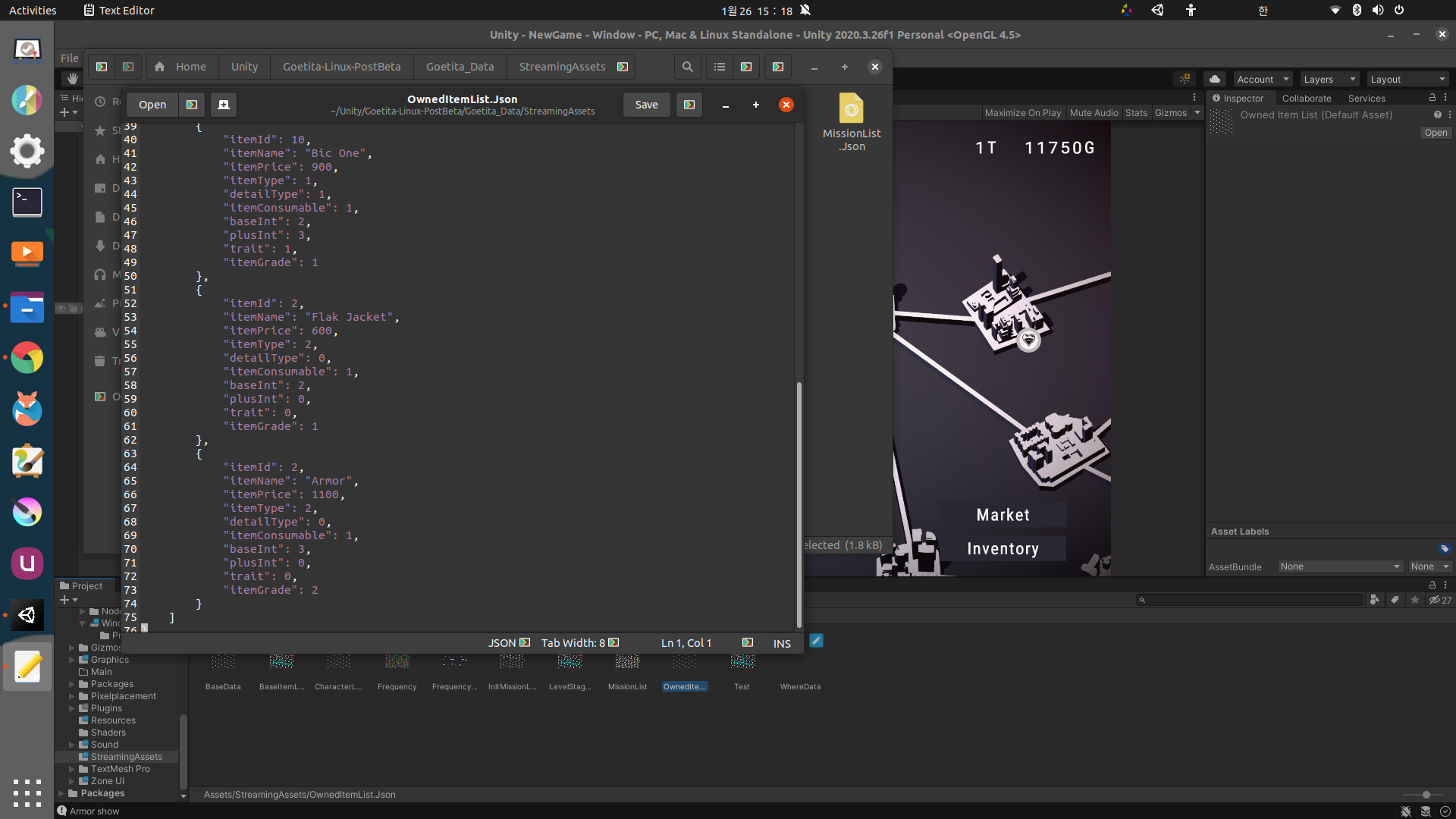This screenshot has width=1456, height=819.
Task: Click Open button in text editor
Action: (152, 105)
